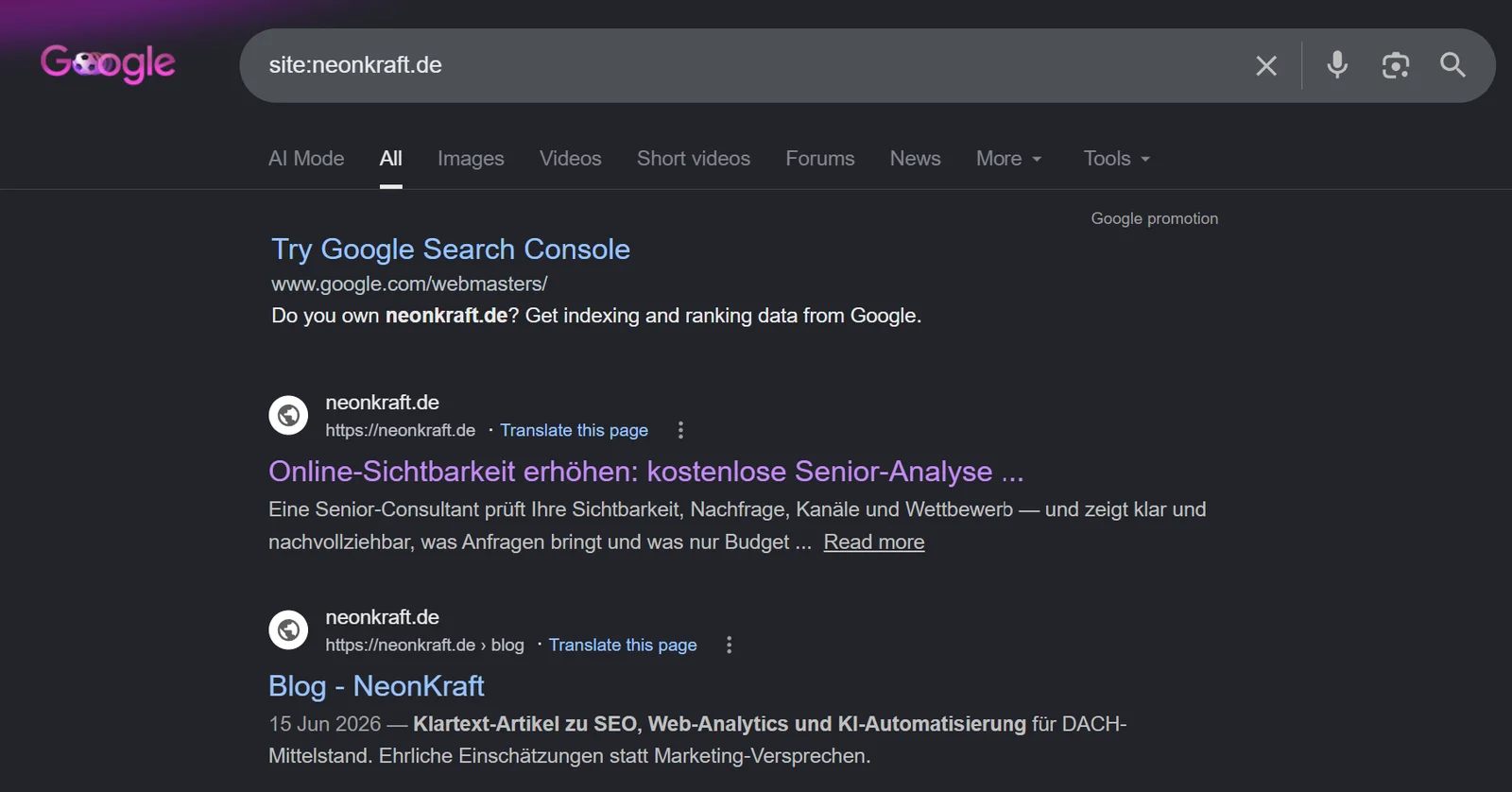Open Online-Sichtbarkeit erhöhen result title
The height and width of the screenshot is (792, 1512).
(x=646, y=472)
